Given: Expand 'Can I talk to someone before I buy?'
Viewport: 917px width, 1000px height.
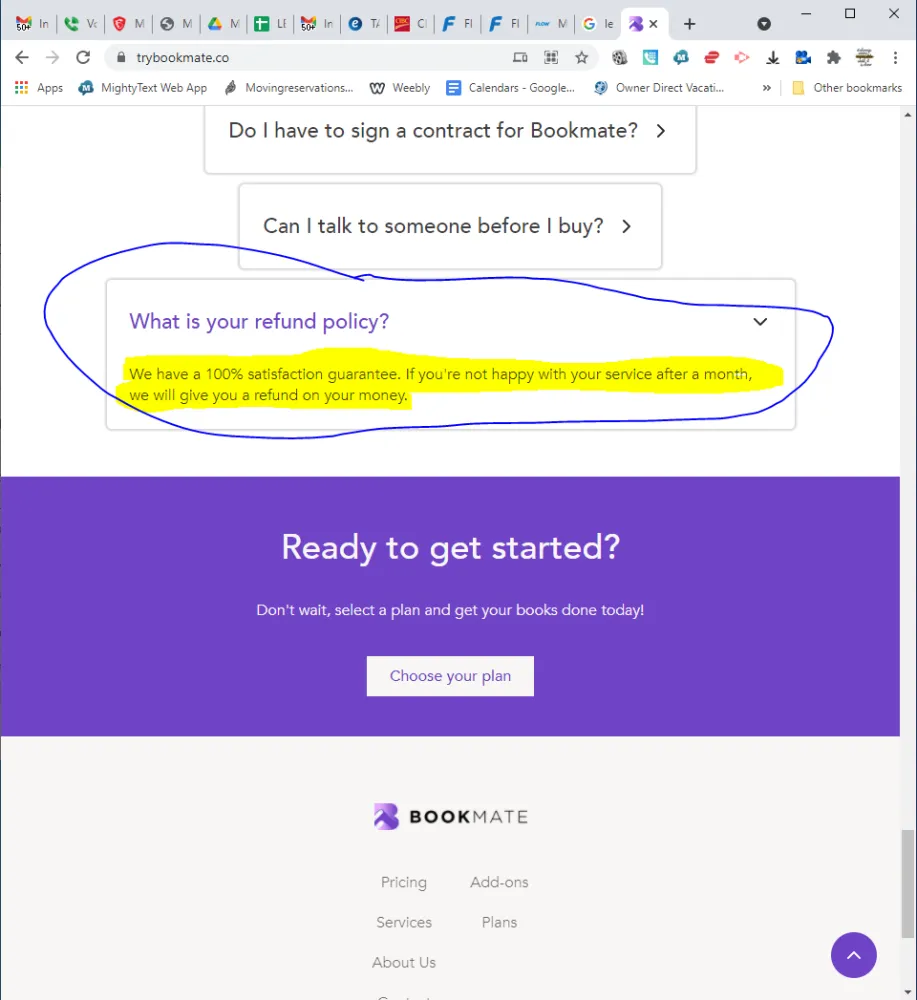Looking at the screenshot, I should coord(450,226).
